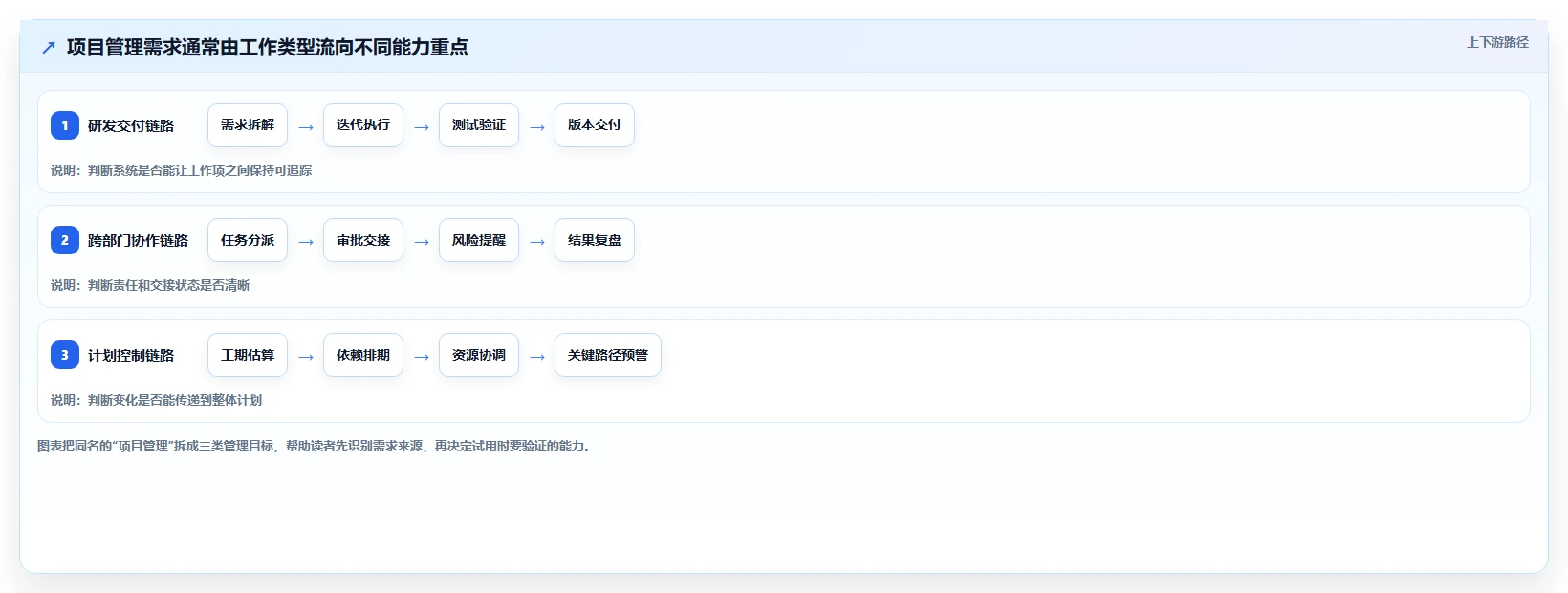
Task: Click the number 1 badge for 研发交付链路
Action: pyautogui.click(x=65, y=125)
